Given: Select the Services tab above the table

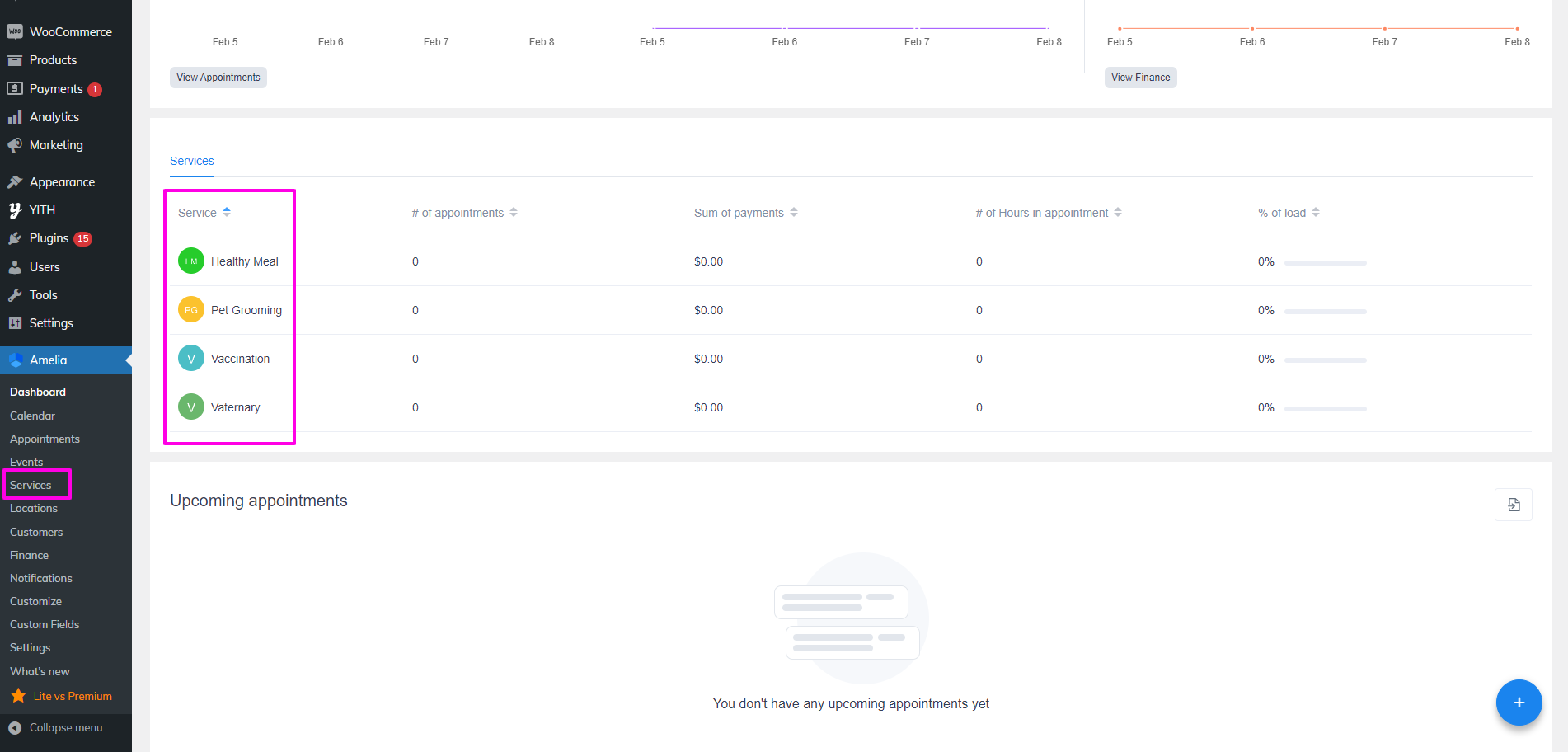Looking at the screenshot, I should click(x=192, y=161).
